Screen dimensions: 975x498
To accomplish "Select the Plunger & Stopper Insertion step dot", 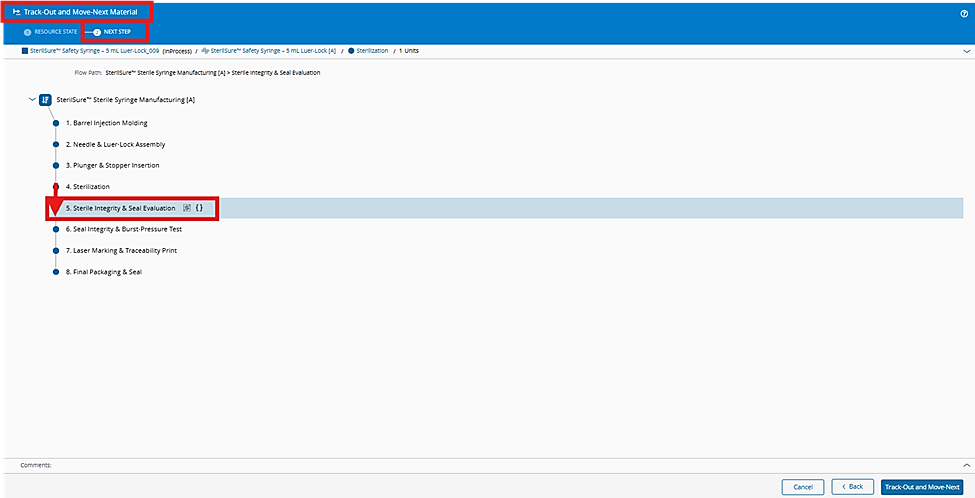I will pos(56,165).
